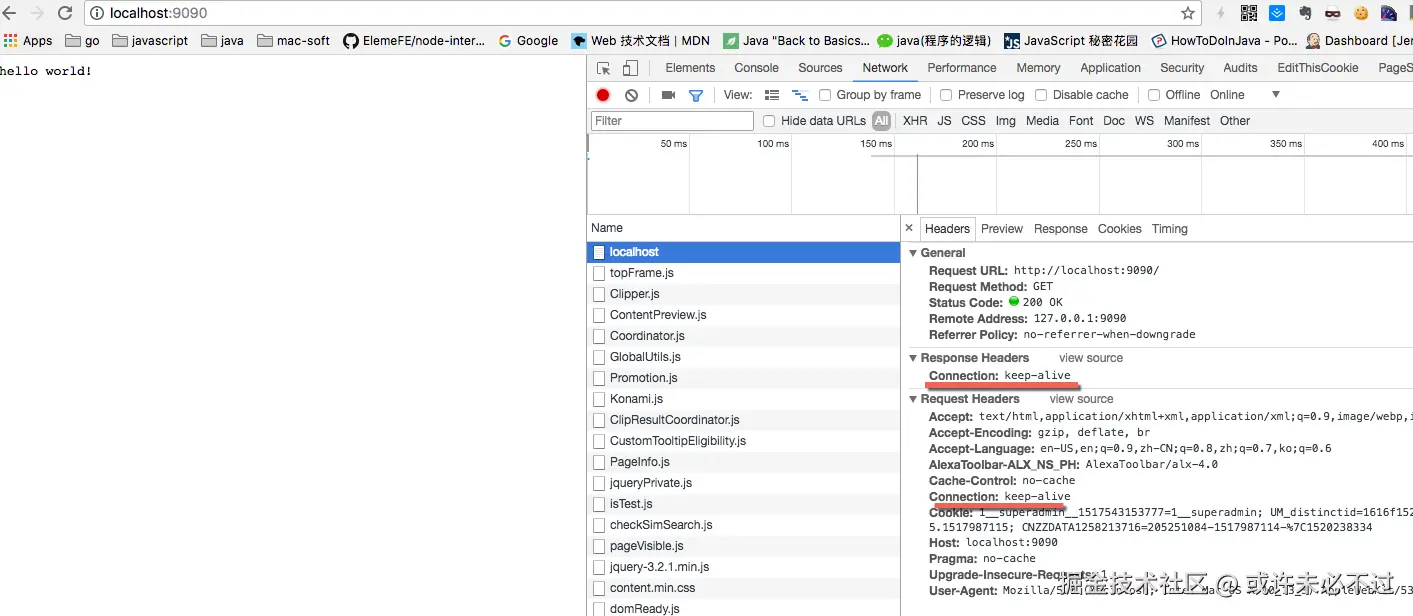Image resolution: width=1413 pixels, height=616 pixels.
Task: Click the browser reload icon
Action: click(65, 13)
